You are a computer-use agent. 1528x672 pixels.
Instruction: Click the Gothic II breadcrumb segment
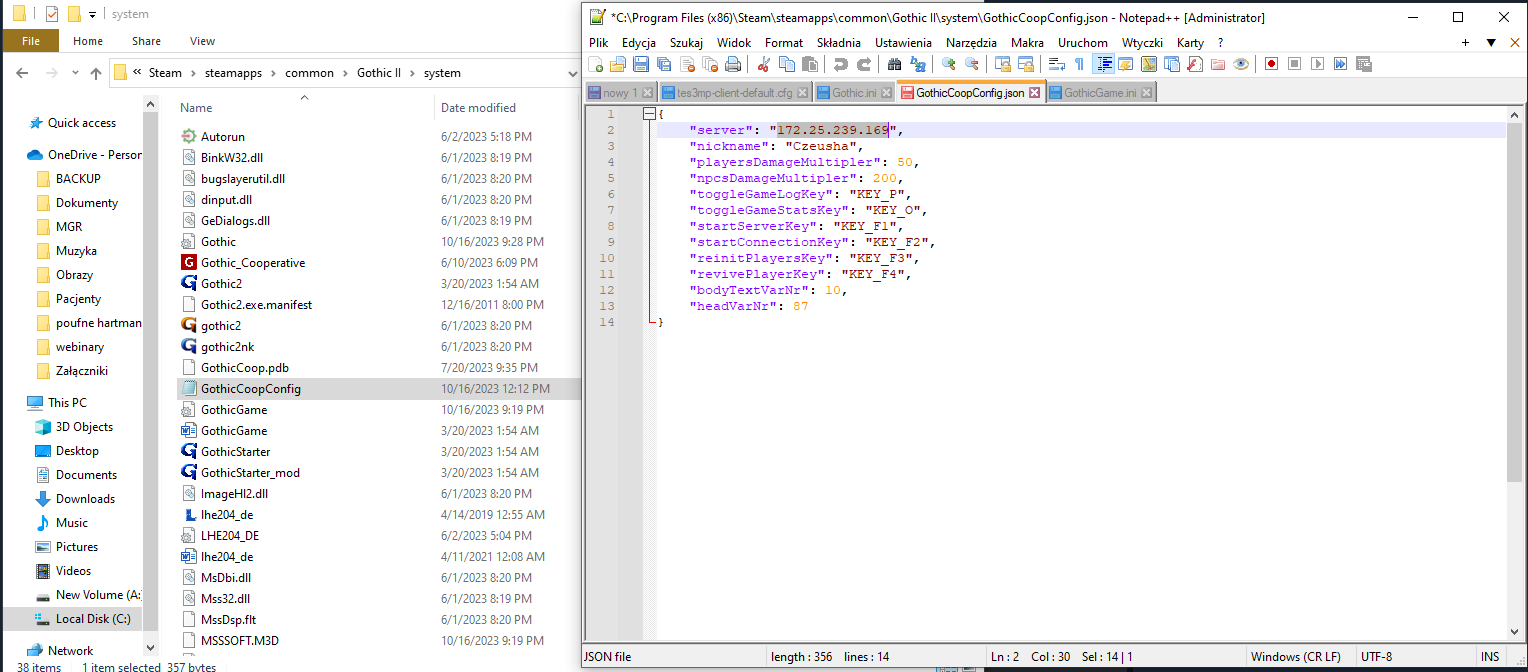tap(379, 73)
